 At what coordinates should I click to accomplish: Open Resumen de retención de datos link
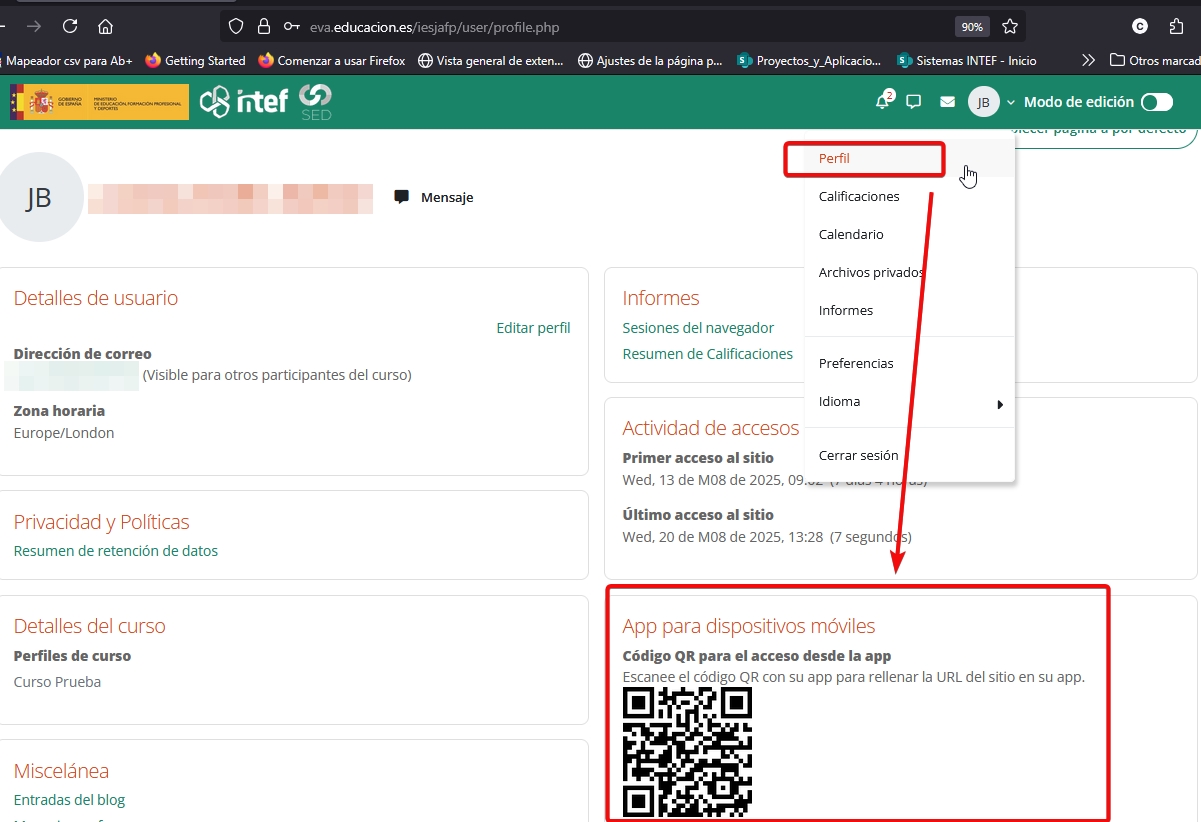tap(115, 550)
